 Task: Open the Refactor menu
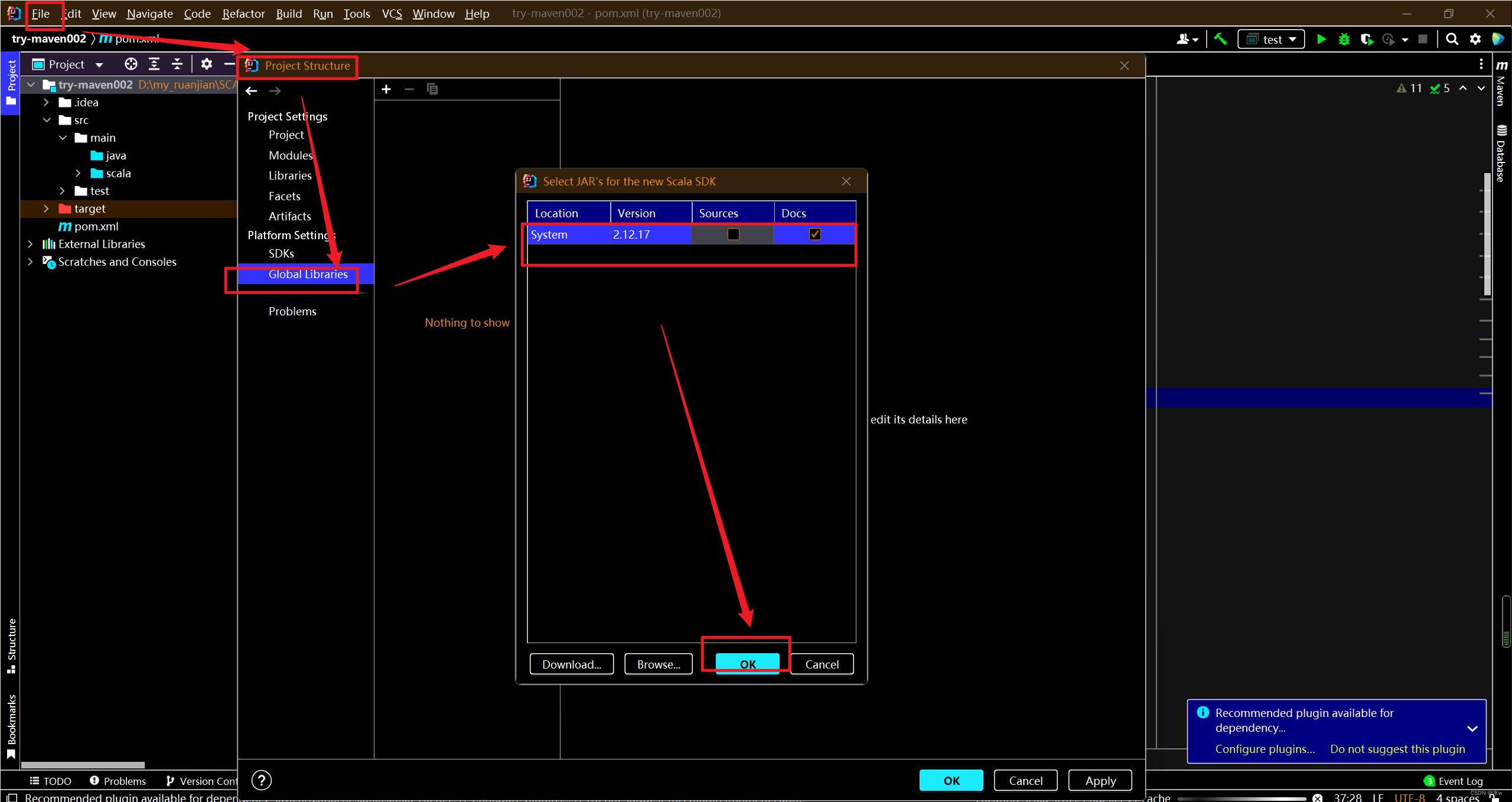(243, 14)
